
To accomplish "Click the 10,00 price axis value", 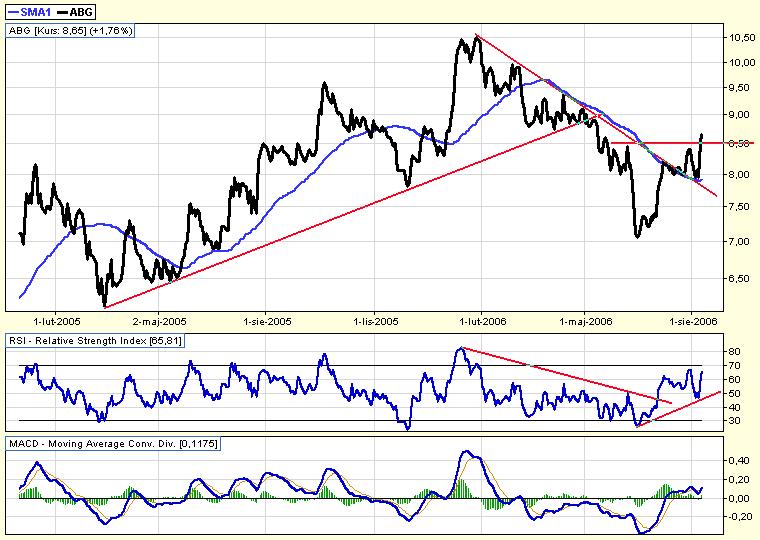I will point(742,62).
